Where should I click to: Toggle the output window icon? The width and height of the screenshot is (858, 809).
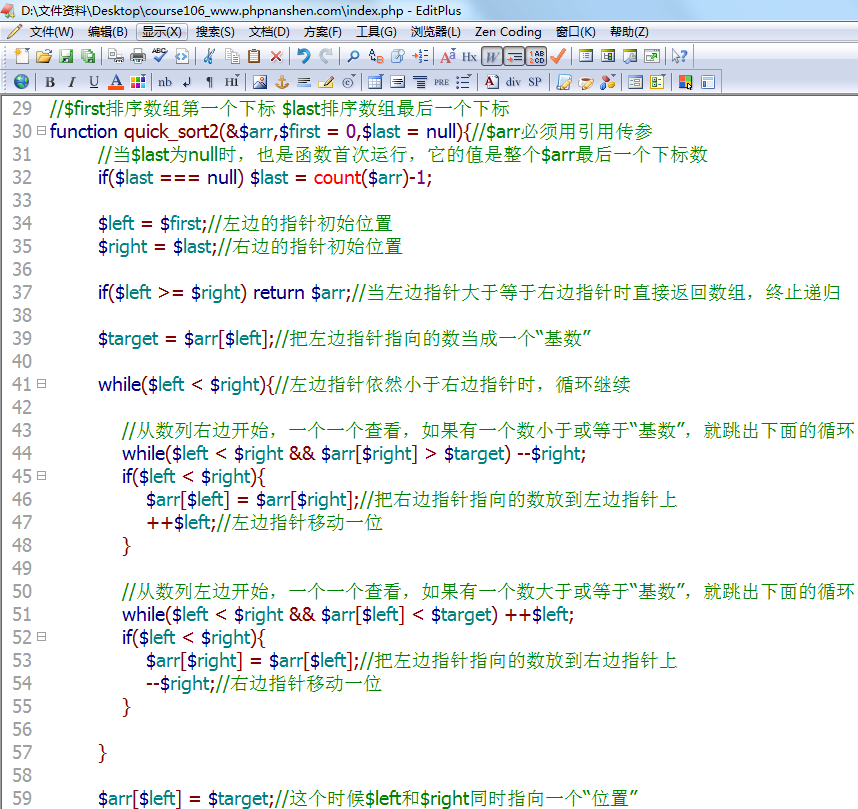(x=630, y=56)
